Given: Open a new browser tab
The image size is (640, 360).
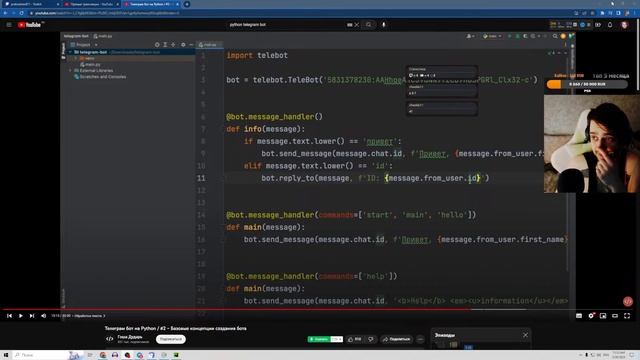Looking at the screenshot, I should (x=187, y=4).
